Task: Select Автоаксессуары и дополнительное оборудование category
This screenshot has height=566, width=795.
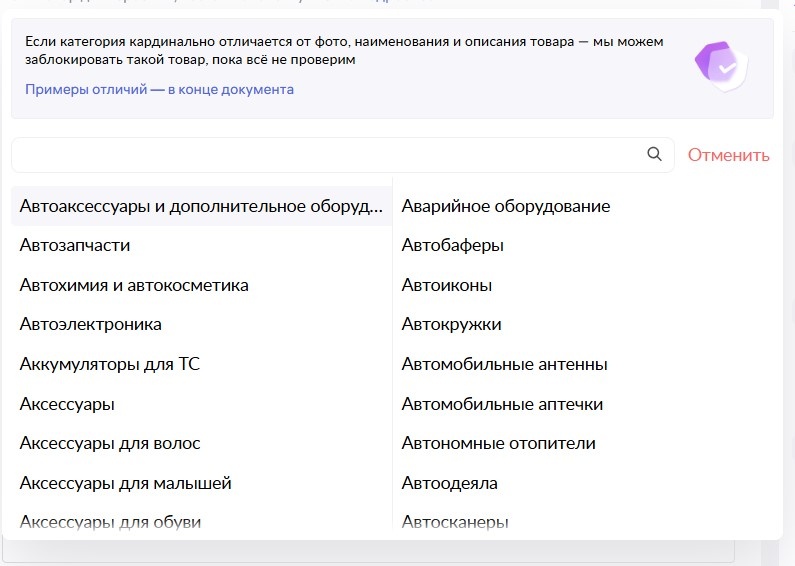Action: coord(201,206)
